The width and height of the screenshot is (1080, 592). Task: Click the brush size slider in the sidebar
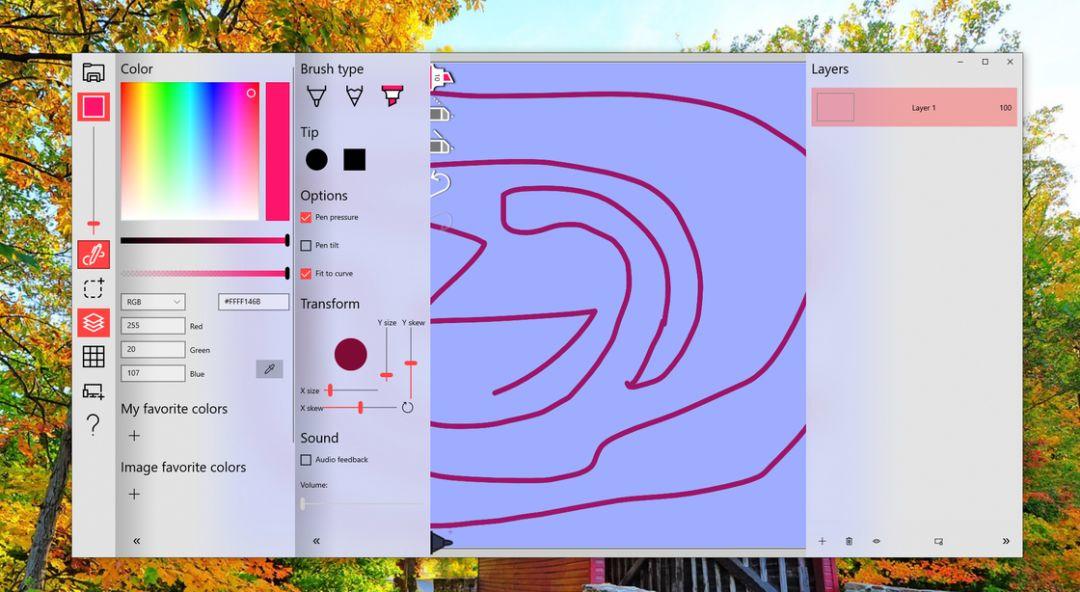point(94,179)
